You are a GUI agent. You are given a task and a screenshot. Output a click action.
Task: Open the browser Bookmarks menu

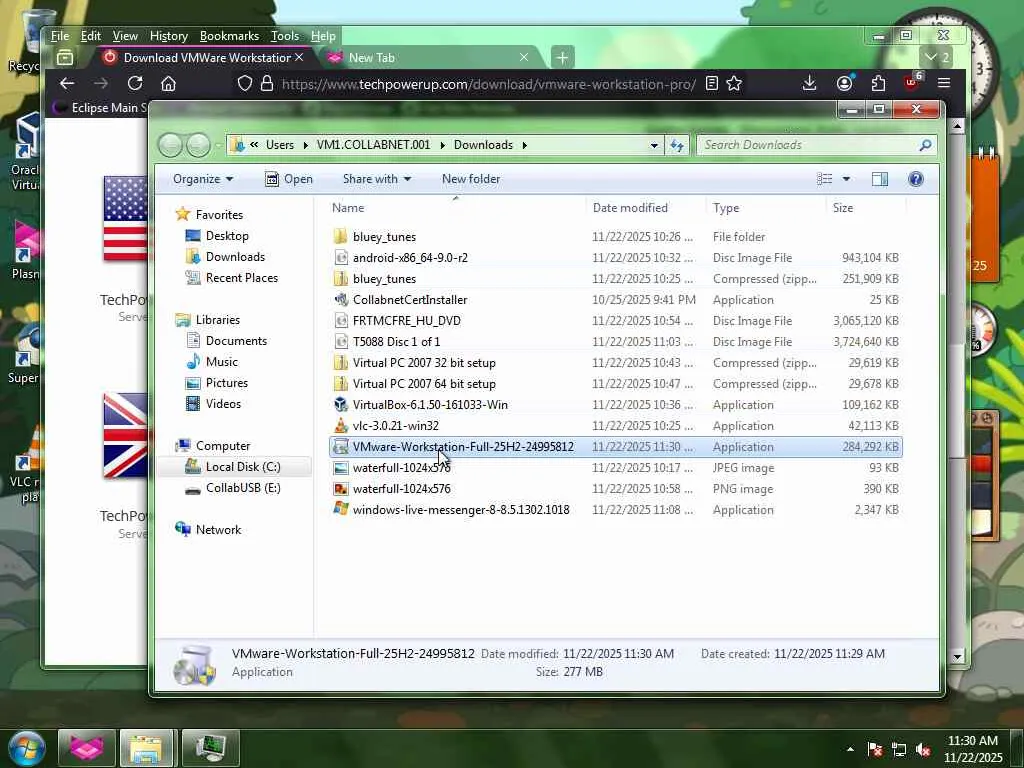(x=229, y=36)
